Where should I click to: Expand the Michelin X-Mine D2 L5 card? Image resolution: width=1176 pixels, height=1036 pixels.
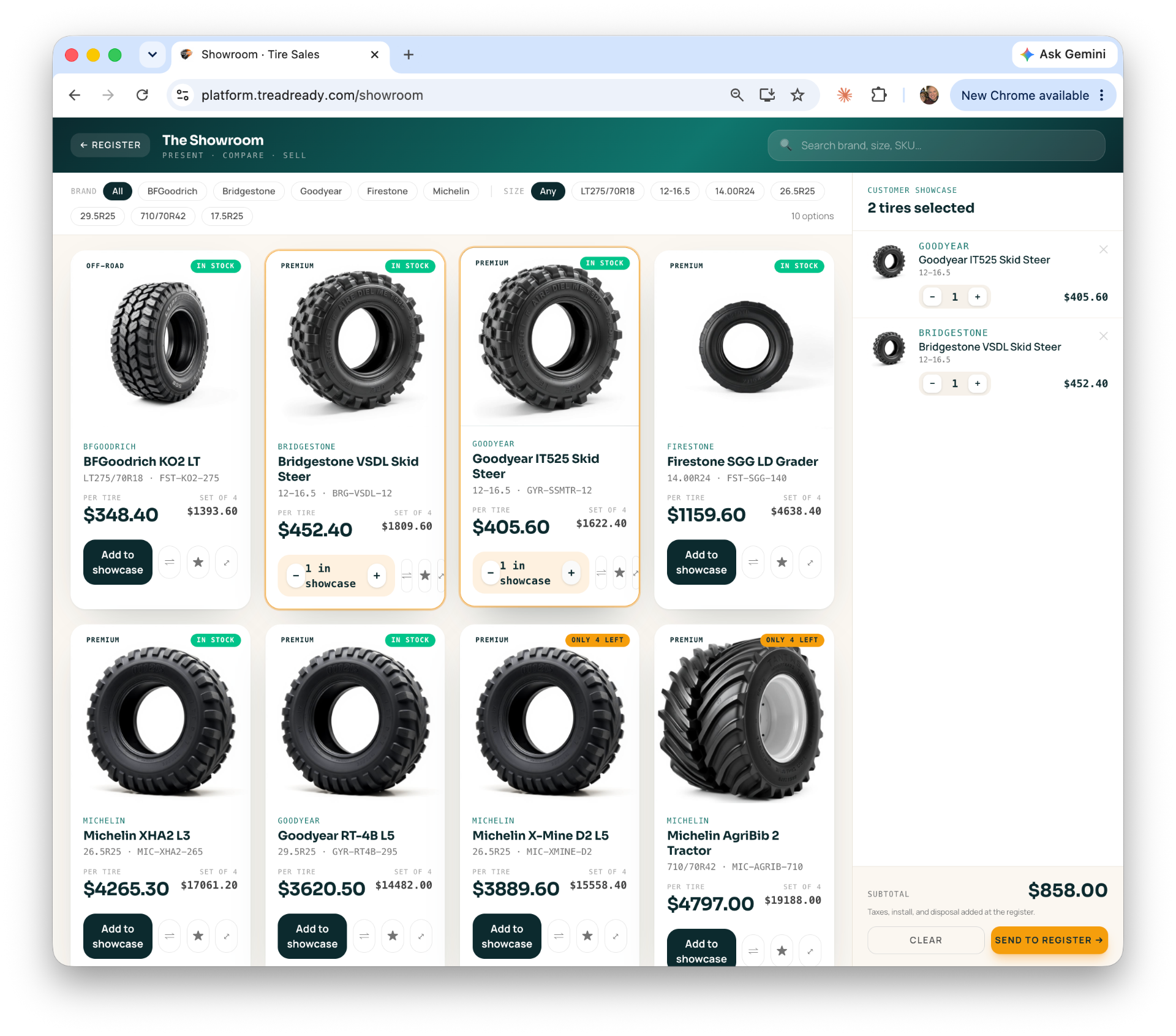tap(616, 936)
